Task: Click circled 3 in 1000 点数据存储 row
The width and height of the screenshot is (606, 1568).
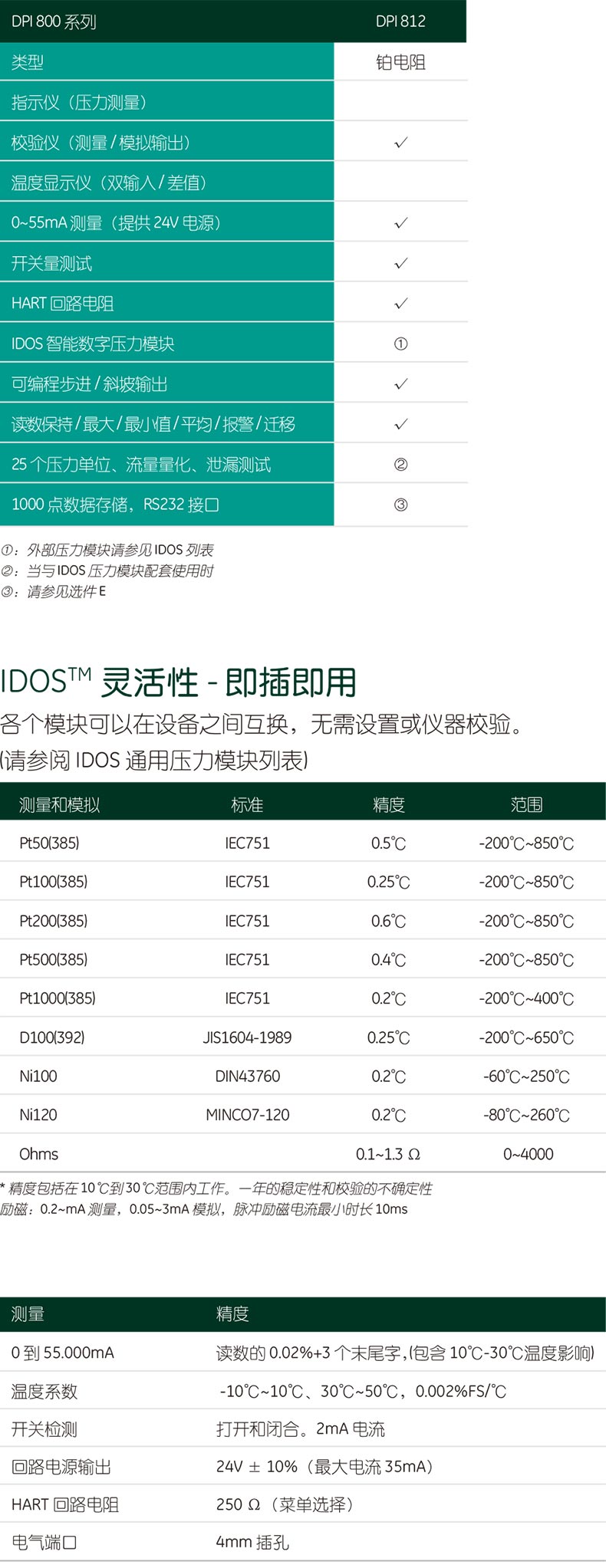Action: coord(400,505)
